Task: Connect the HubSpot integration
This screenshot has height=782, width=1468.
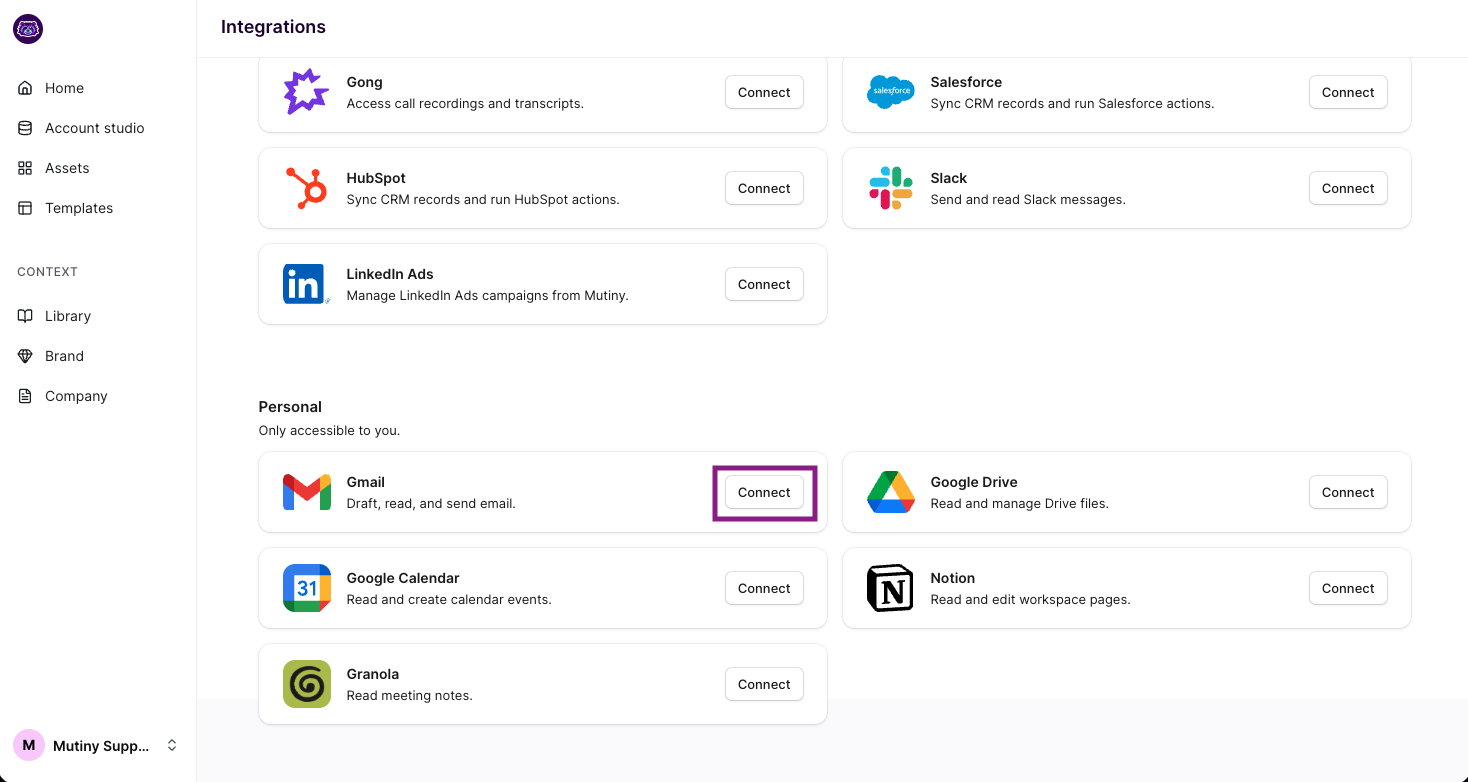Action: coord(764,188)
